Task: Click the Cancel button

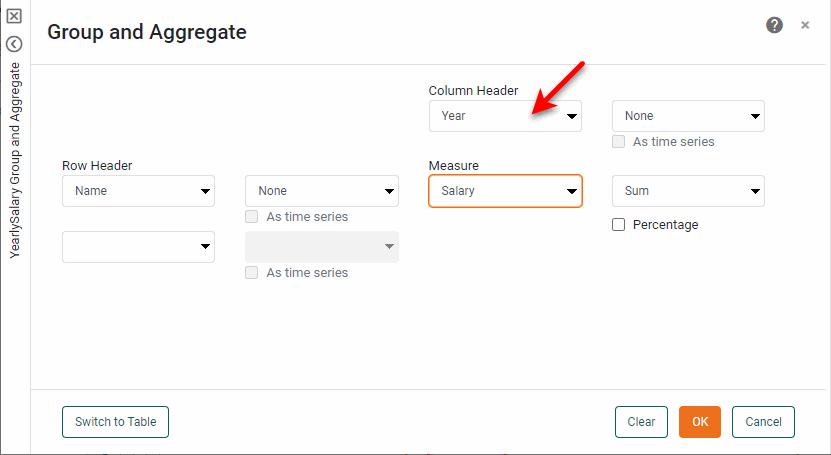Action: pos(763,422)
